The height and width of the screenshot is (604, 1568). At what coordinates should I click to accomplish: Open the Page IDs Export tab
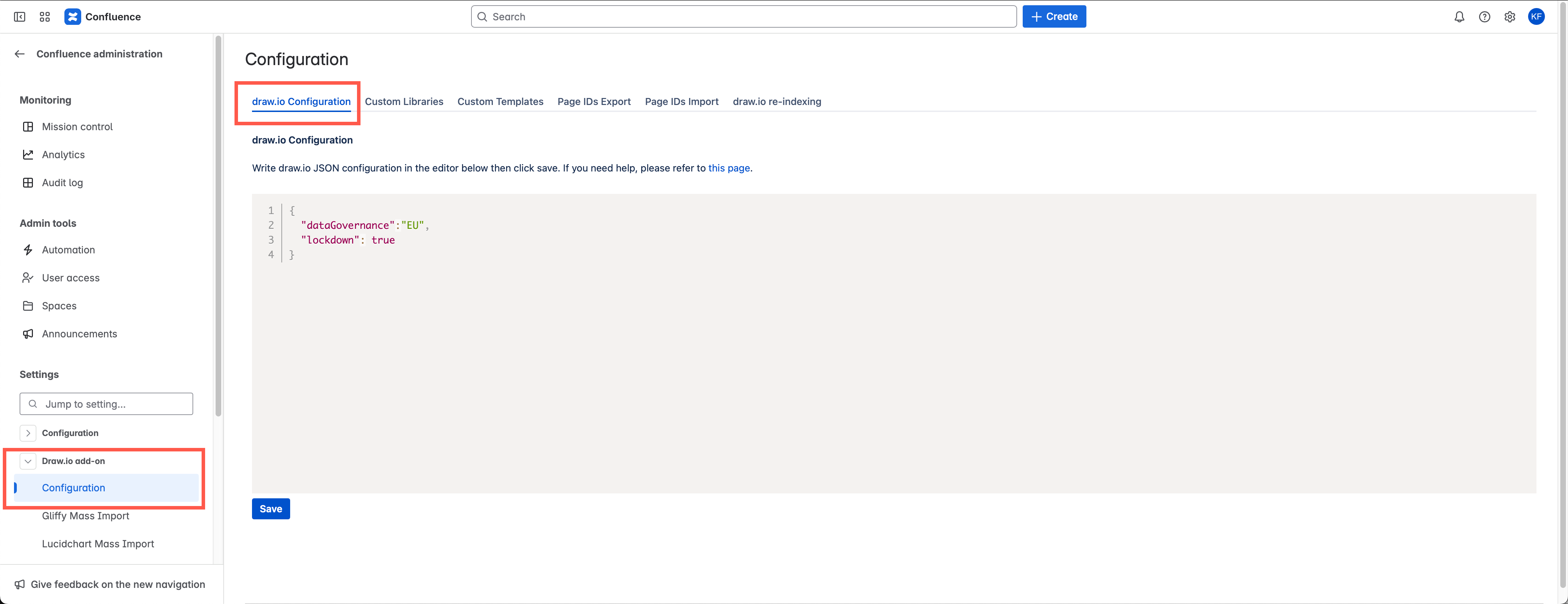pos(594,102)
